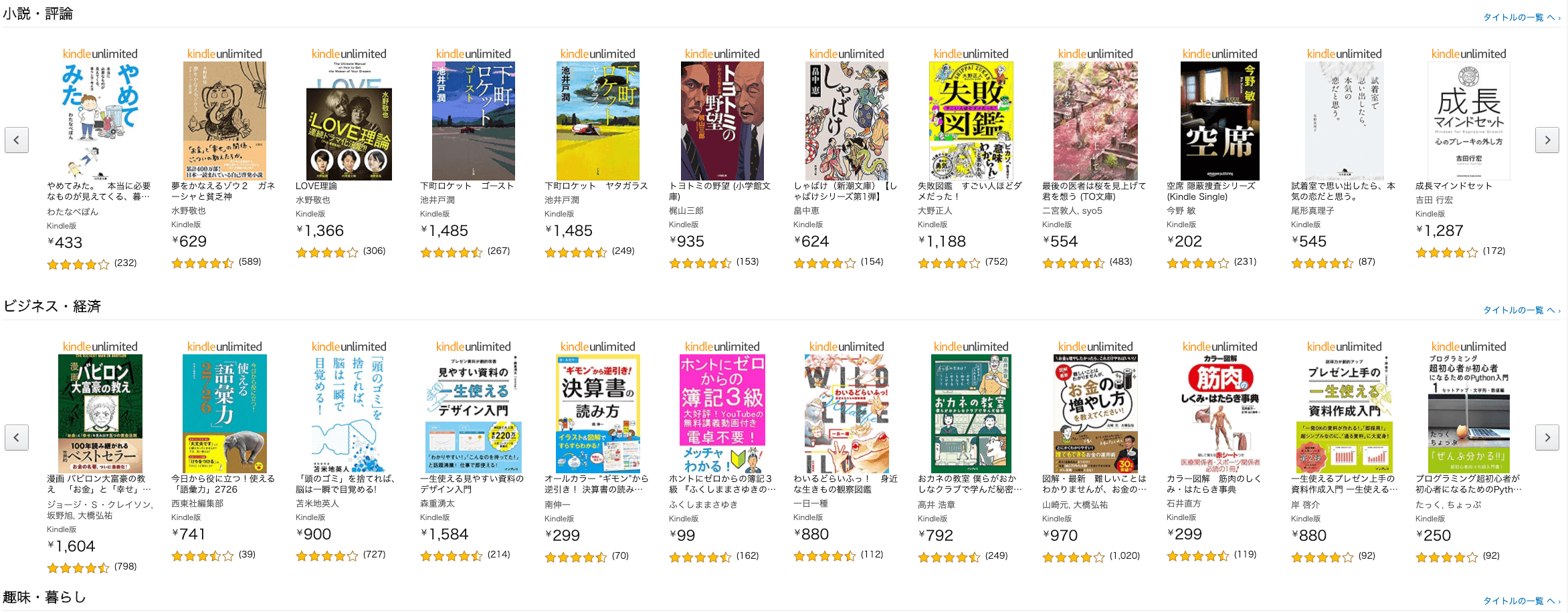1568x613 pixels.
Task: Open star rating of 漫画 バビロン大富豪の教え
Action: (x=78, y=568)
